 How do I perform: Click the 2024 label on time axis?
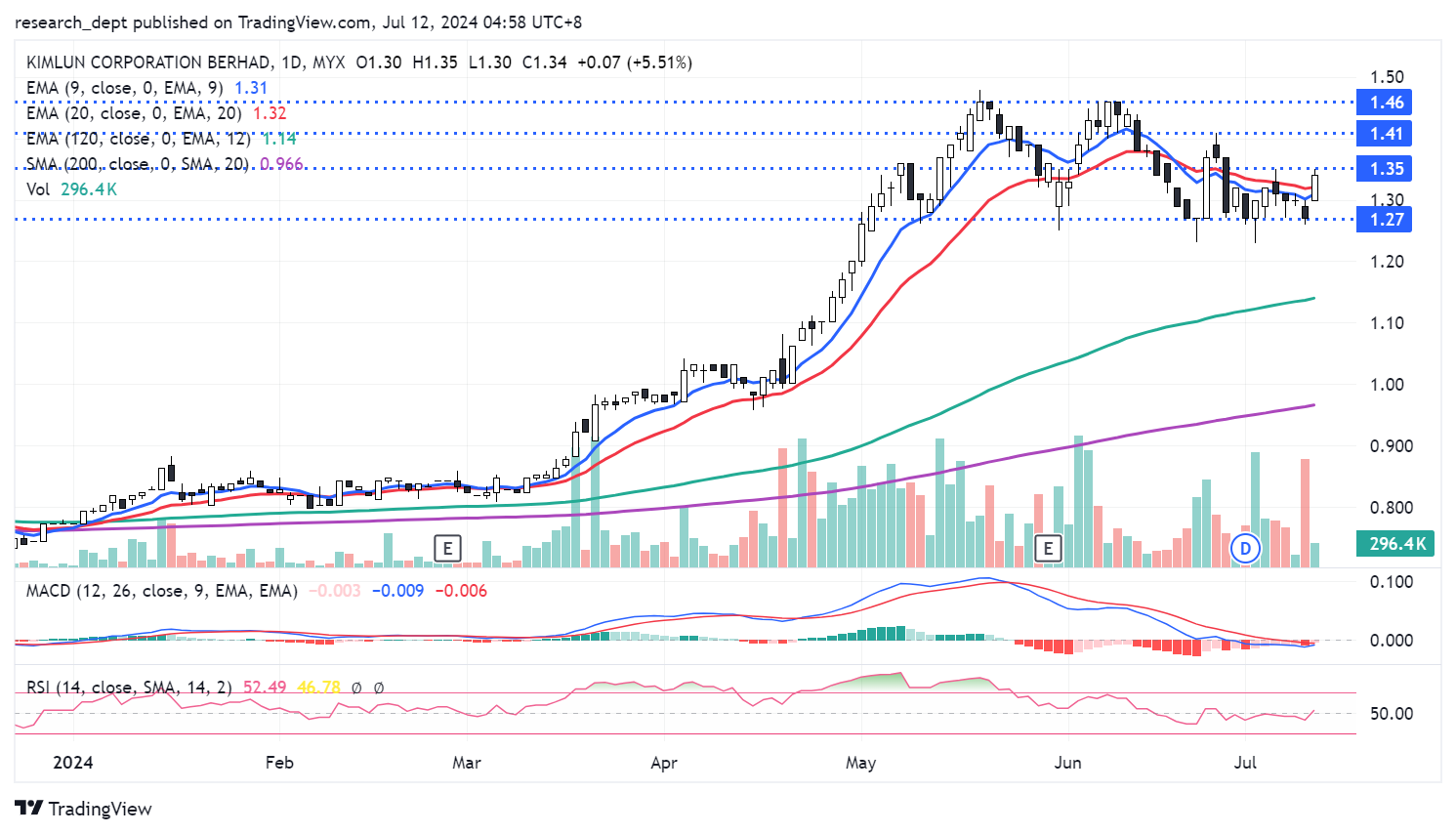click(x=73, y=763)
